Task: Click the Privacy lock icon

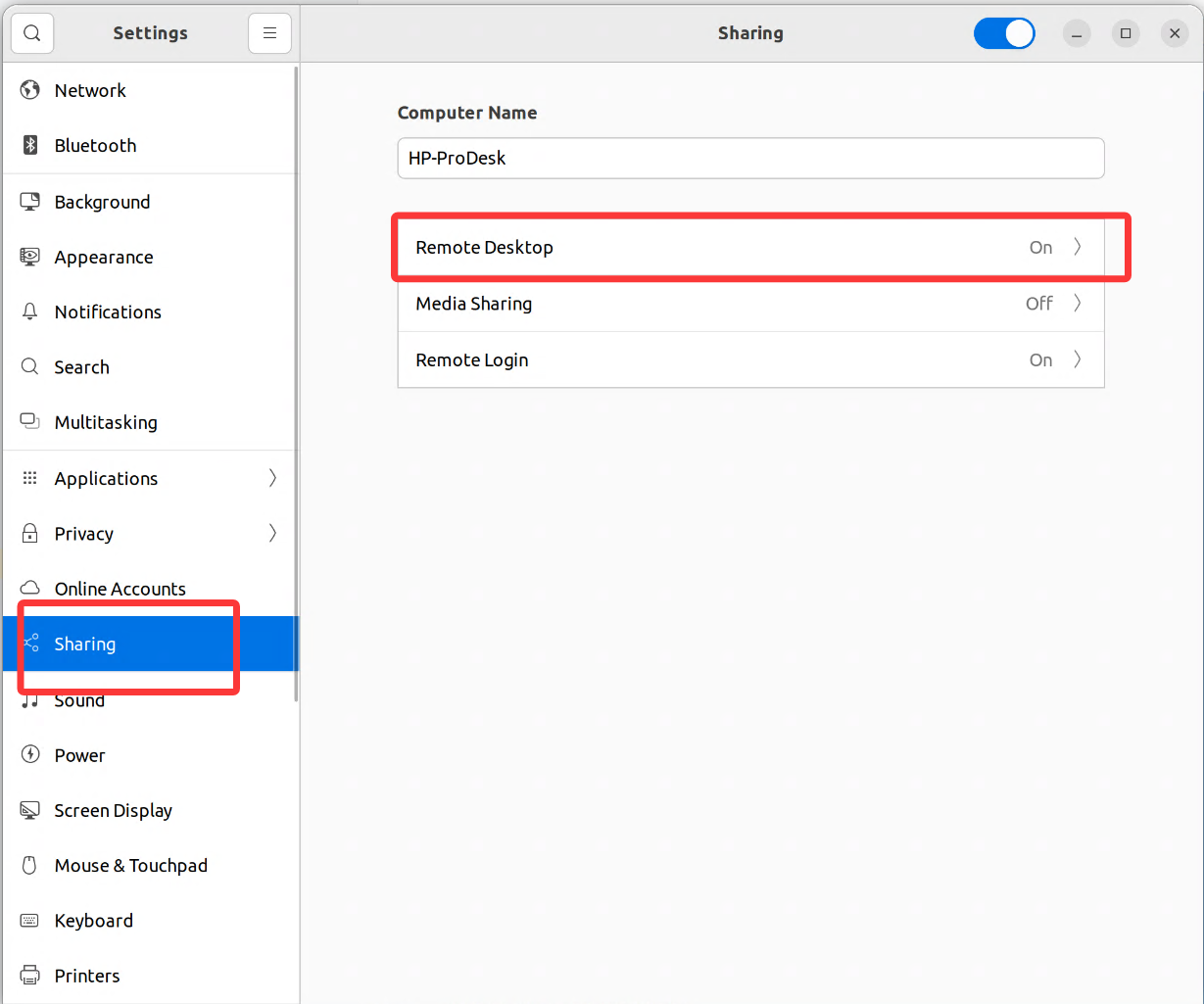Action: click(30, 533)
